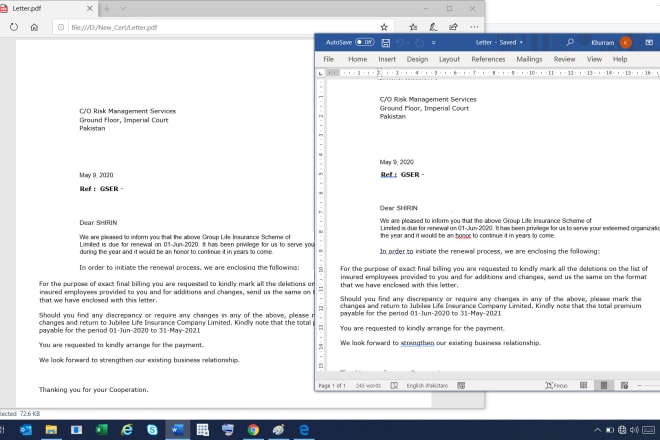Viewport: 660px width, 440px height.
Task: Open the Favorites hub icon in browser
Action: pyautogui.click(x=413, y=27)
